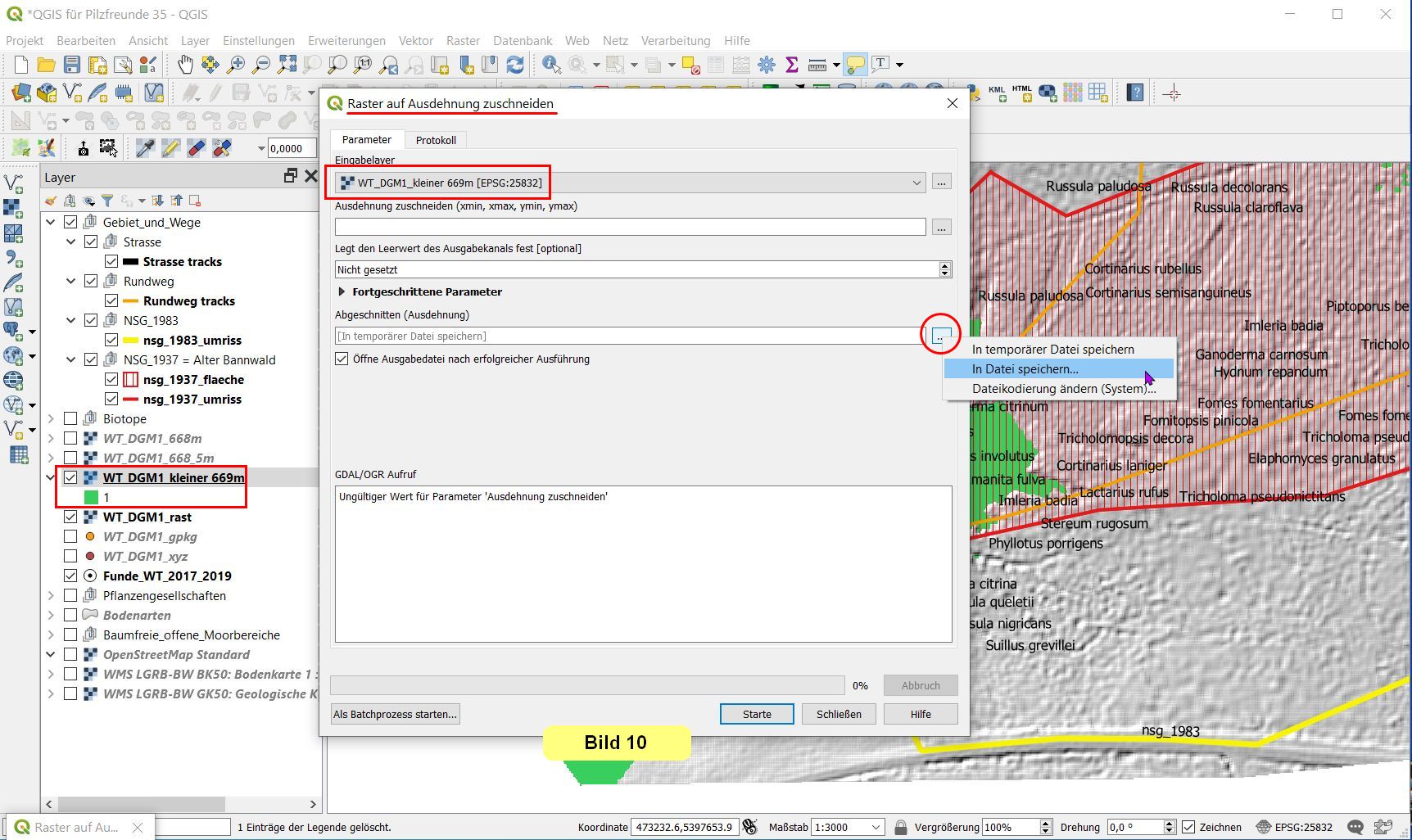Expand Fortgeschrittene Parameter section
1412x840 pixels.
[x=342, y=291]
